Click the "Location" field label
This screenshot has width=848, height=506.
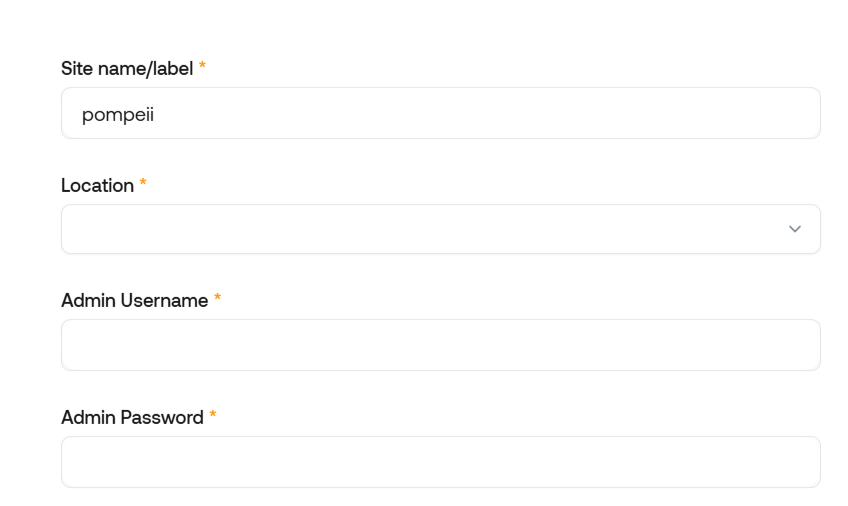tap(97, 185)
